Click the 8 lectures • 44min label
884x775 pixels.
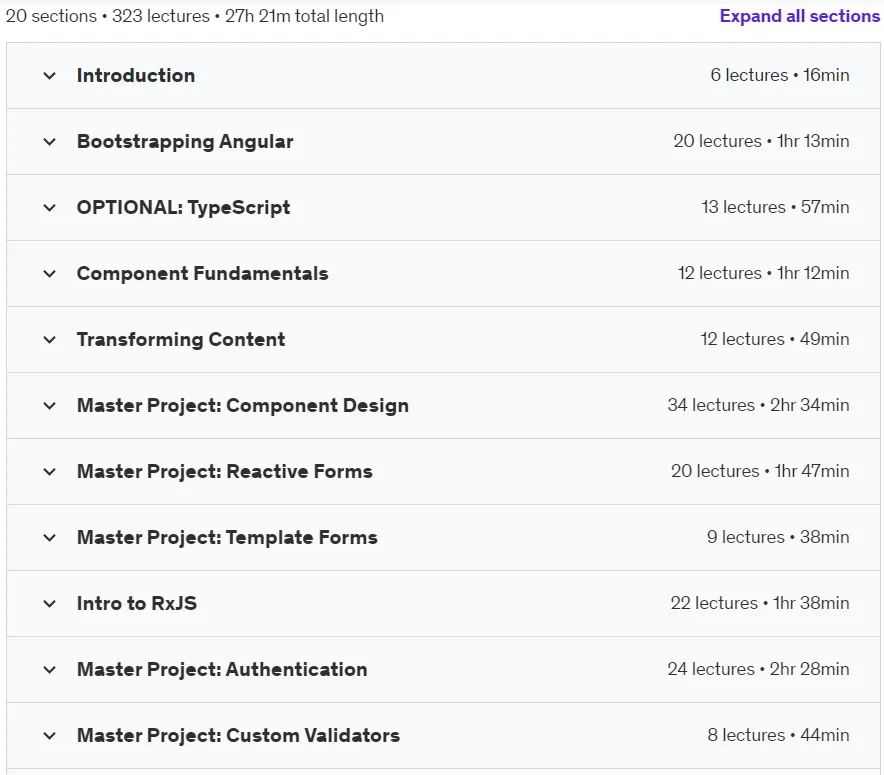779,735
